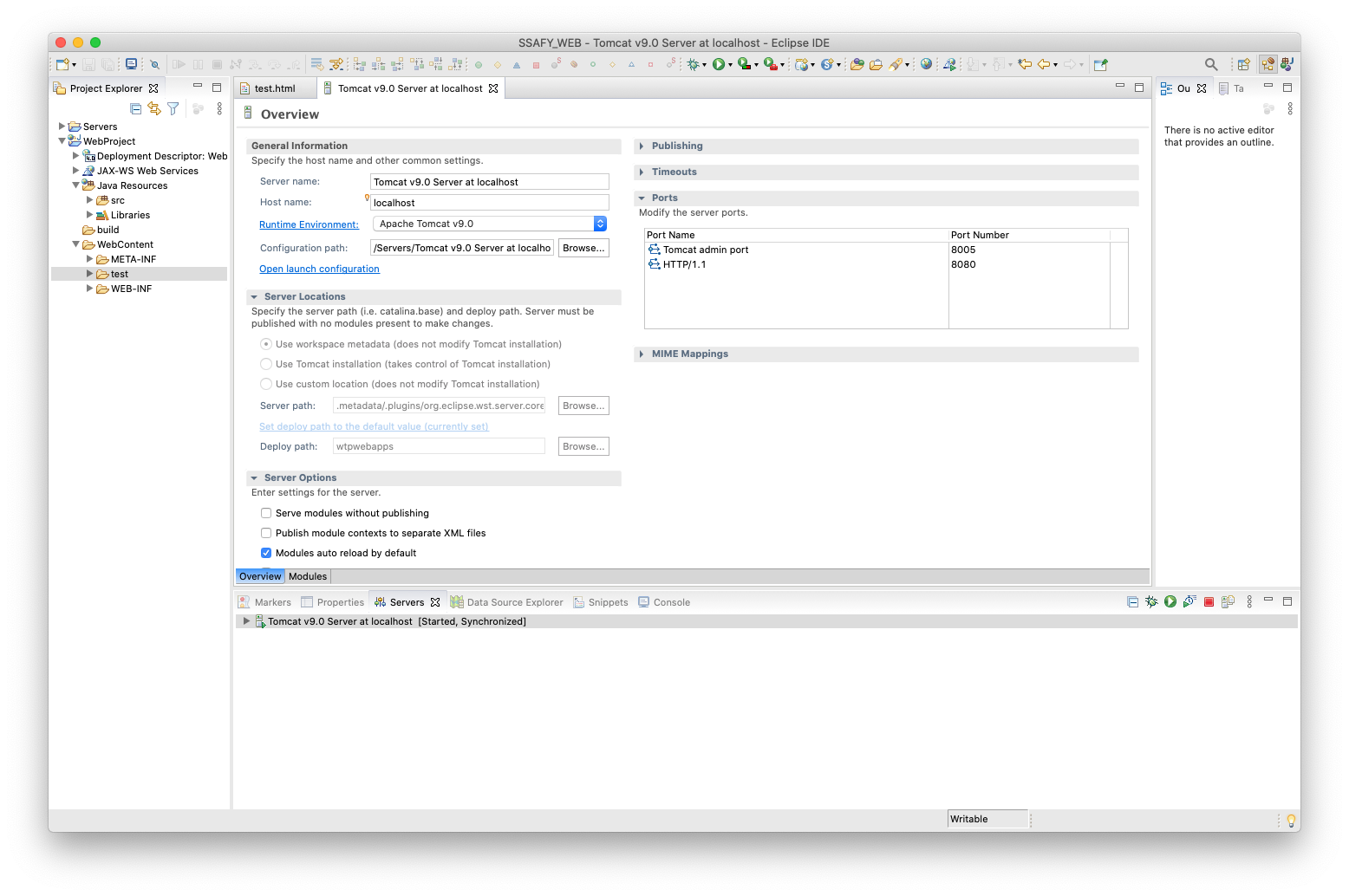1349x896 pixels.
Task: Collapse the Ports section
Action: [642, 198]
